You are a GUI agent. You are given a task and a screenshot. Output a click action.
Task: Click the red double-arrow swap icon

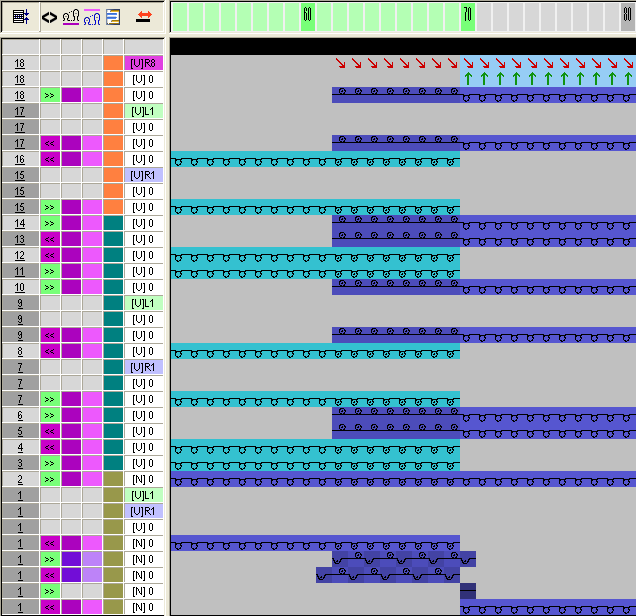click(x=143, y=17)
